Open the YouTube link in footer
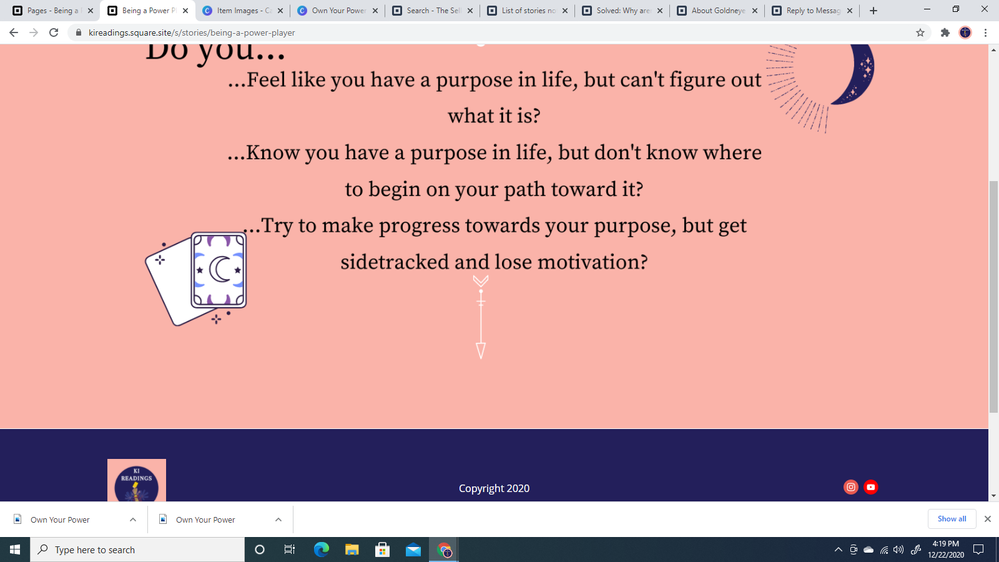Image resolution: width=999 pixels, height=562 pixels. pyautogui.click(x=870, y=487)
